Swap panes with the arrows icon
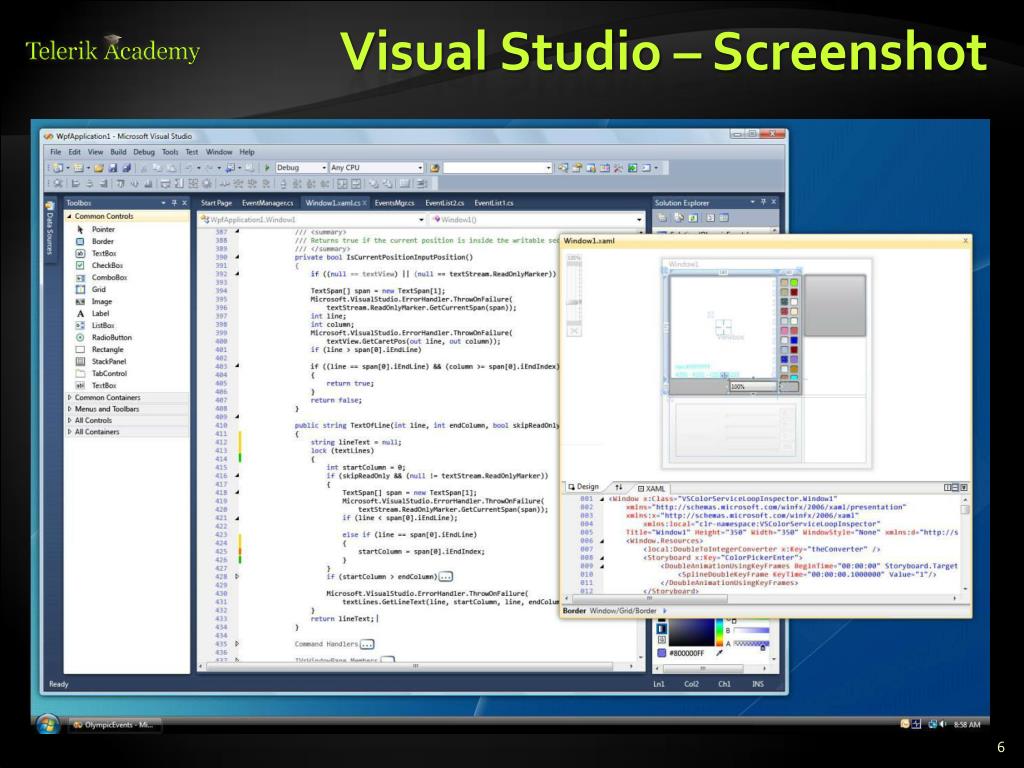The image size is (1024, 768). pyautogui.click(x=618, y=487)
